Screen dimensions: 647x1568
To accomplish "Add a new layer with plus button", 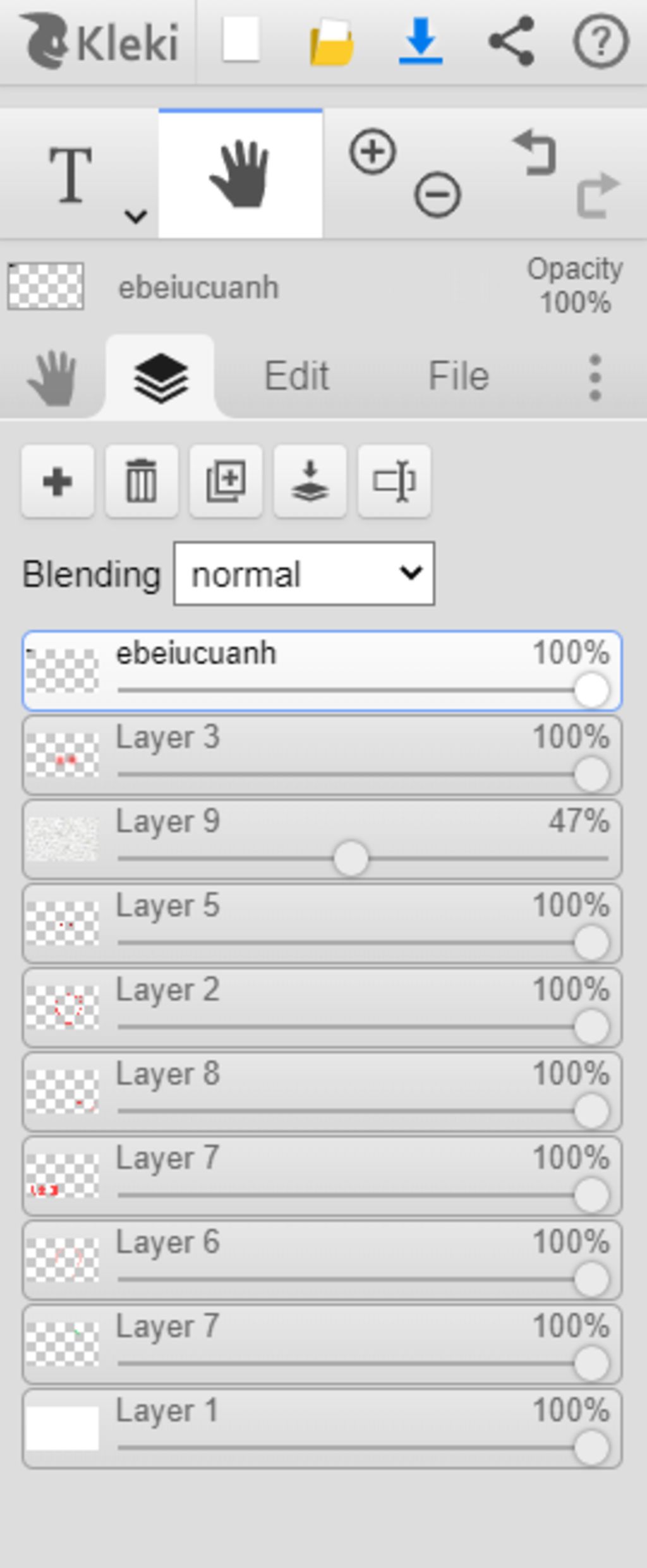I will (57, 482).
